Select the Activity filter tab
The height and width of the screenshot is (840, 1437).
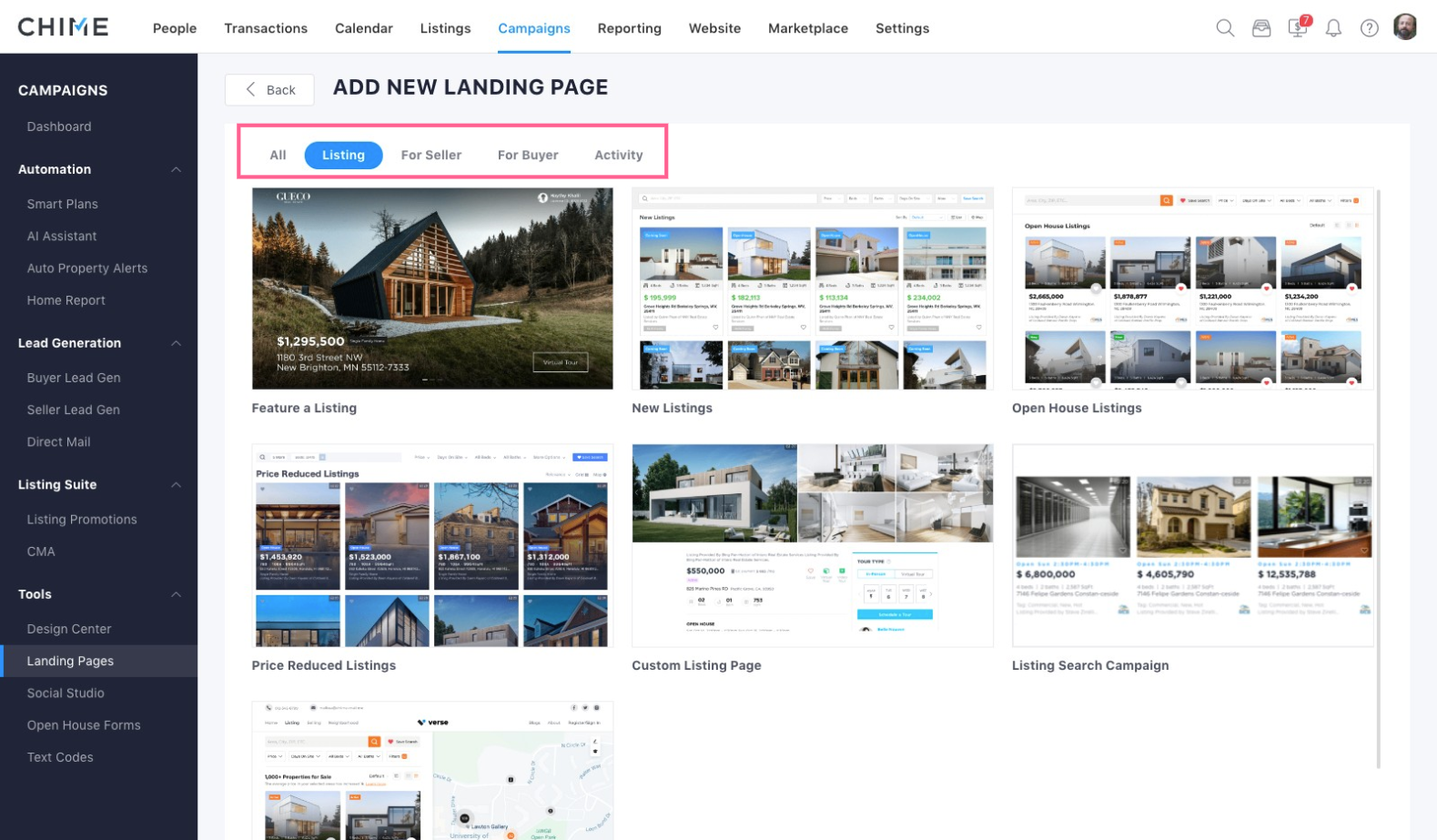619,155
